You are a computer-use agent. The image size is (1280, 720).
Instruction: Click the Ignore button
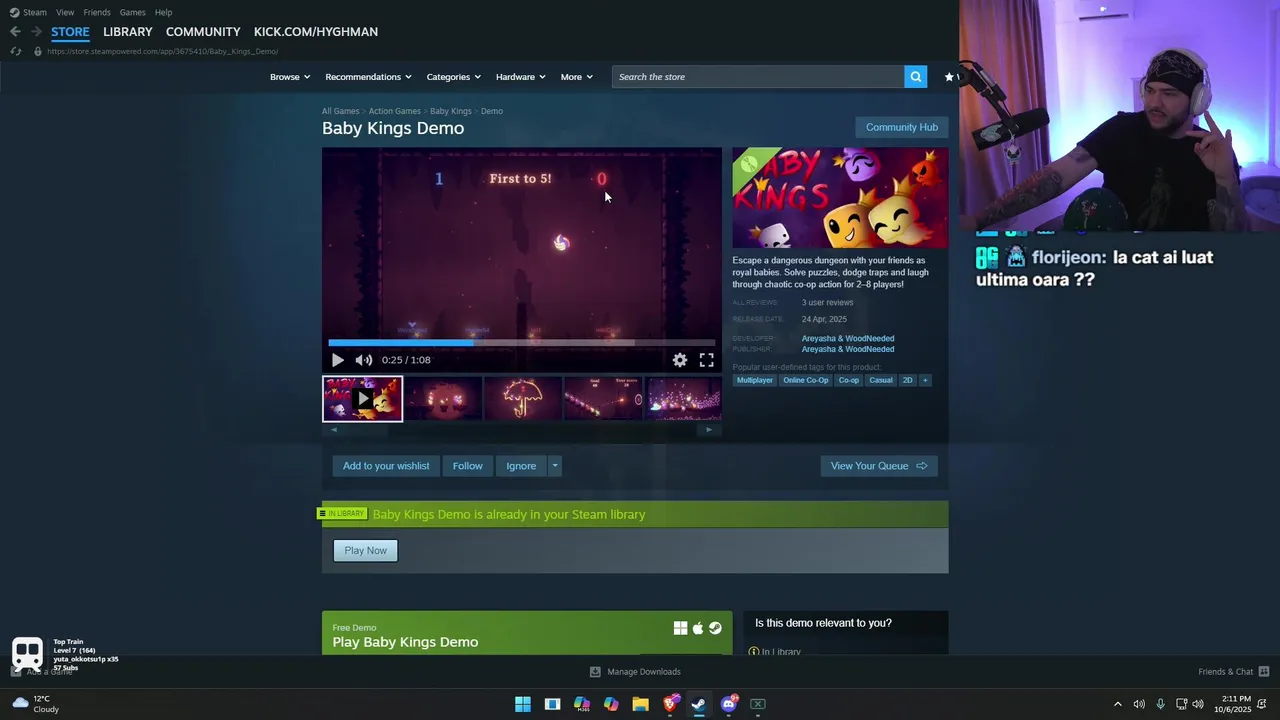(521, 466)
